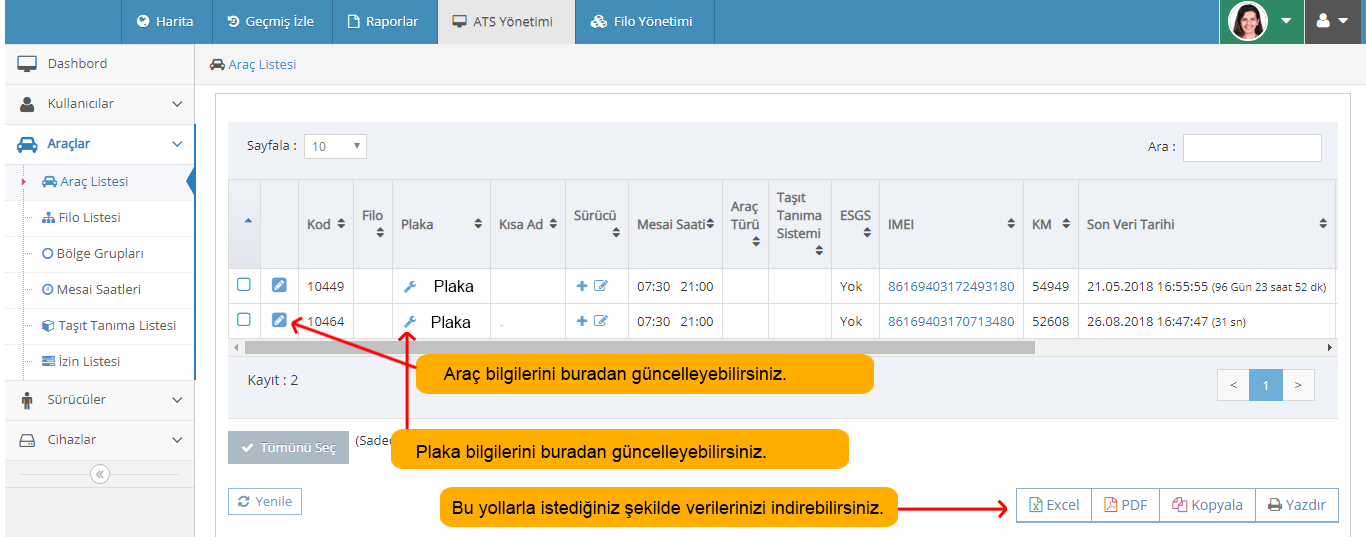Open the Harita globe tab
This screenshot has height=537, width=1366.
point(164,21)
